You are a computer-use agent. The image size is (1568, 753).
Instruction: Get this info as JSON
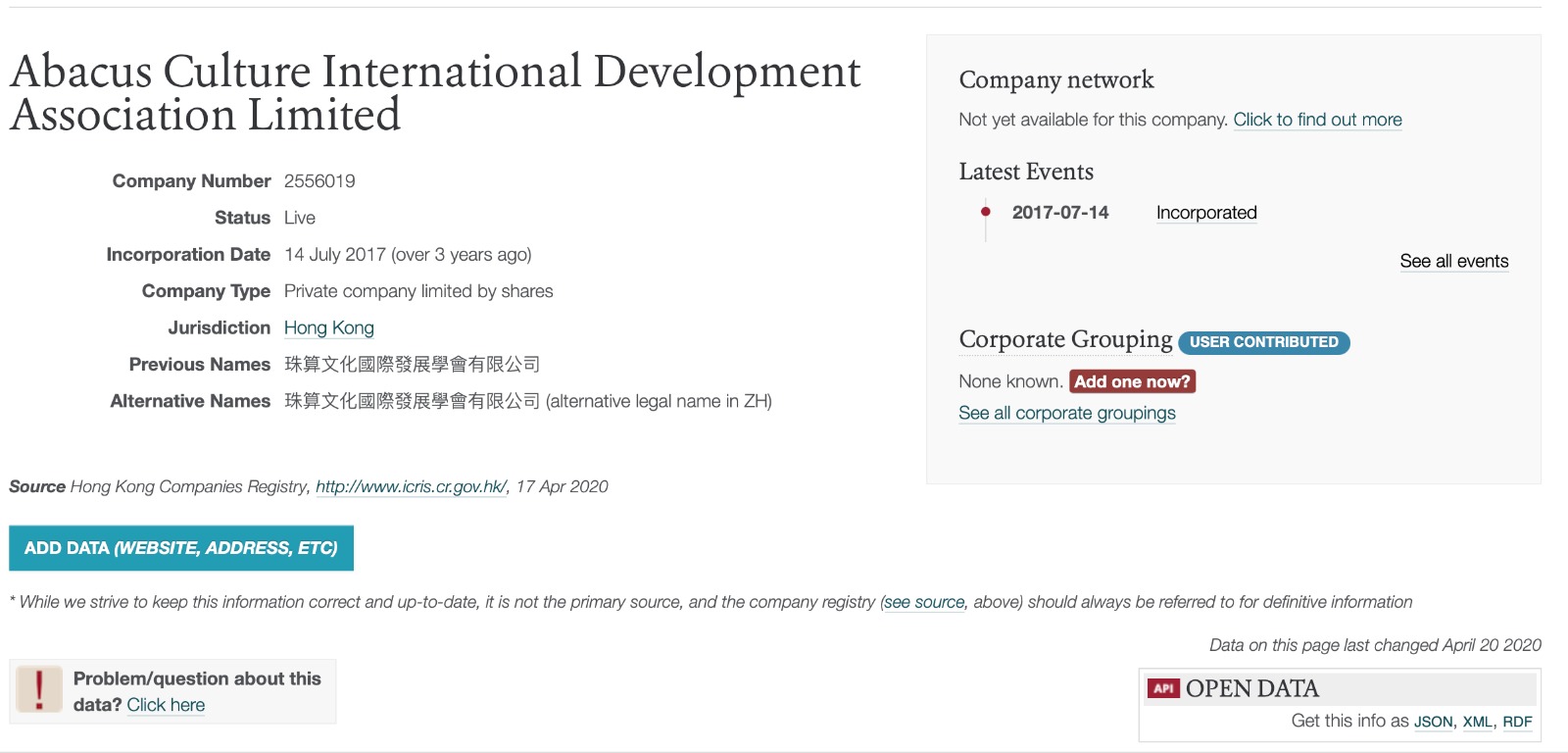1433,722
